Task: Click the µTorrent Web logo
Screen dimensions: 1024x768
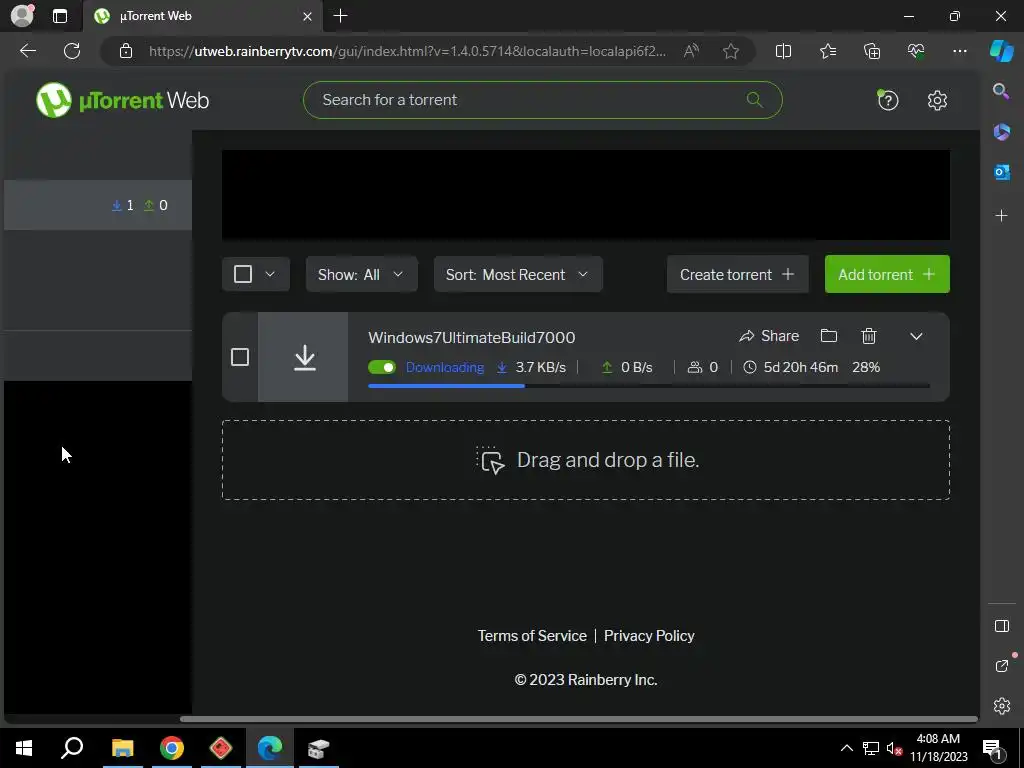Action: [x=122, y=100]
